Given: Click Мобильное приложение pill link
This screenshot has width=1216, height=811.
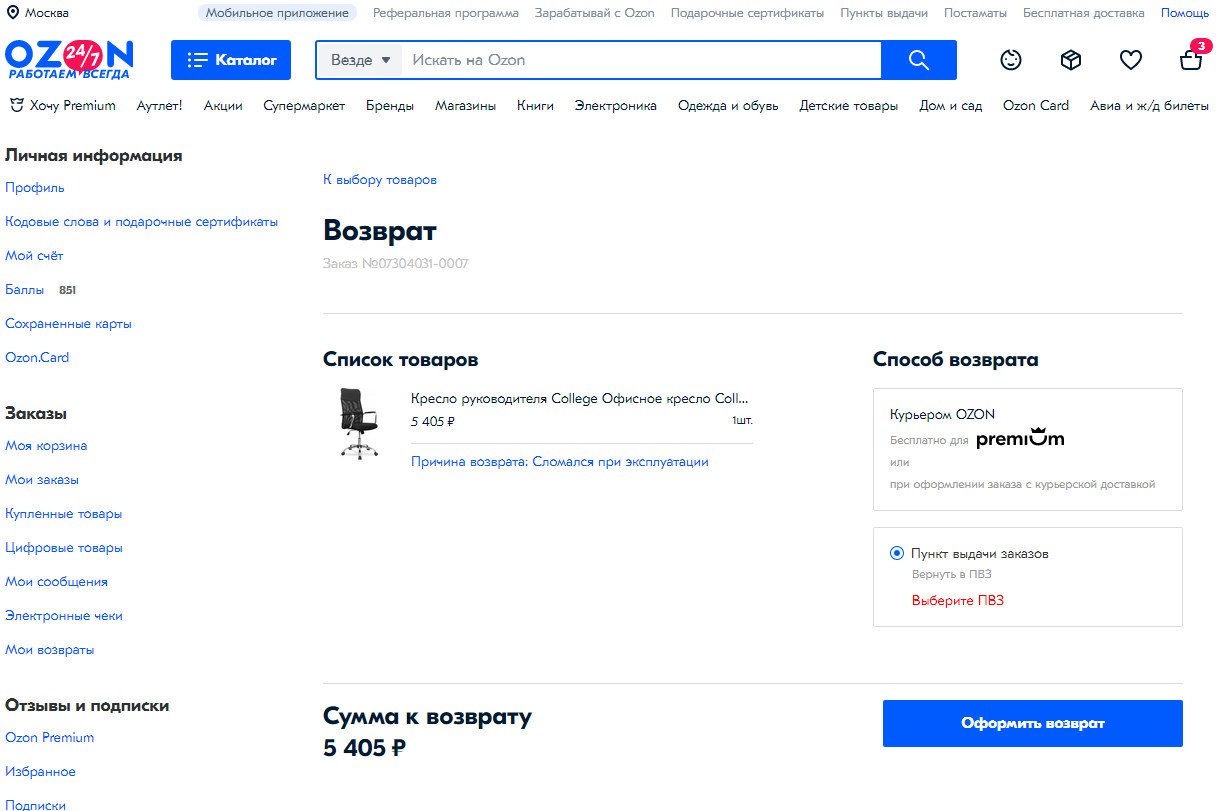Looking at the screenshot, I should point(277,13).
